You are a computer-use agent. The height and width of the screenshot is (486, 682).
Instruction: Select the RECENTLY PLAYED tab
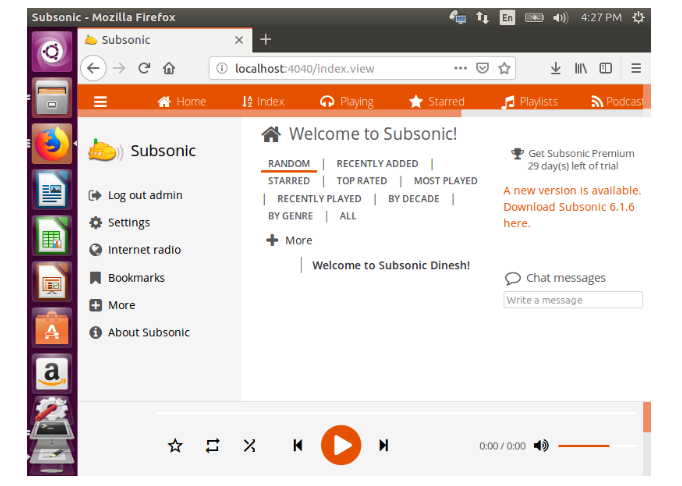pos(319,199)
